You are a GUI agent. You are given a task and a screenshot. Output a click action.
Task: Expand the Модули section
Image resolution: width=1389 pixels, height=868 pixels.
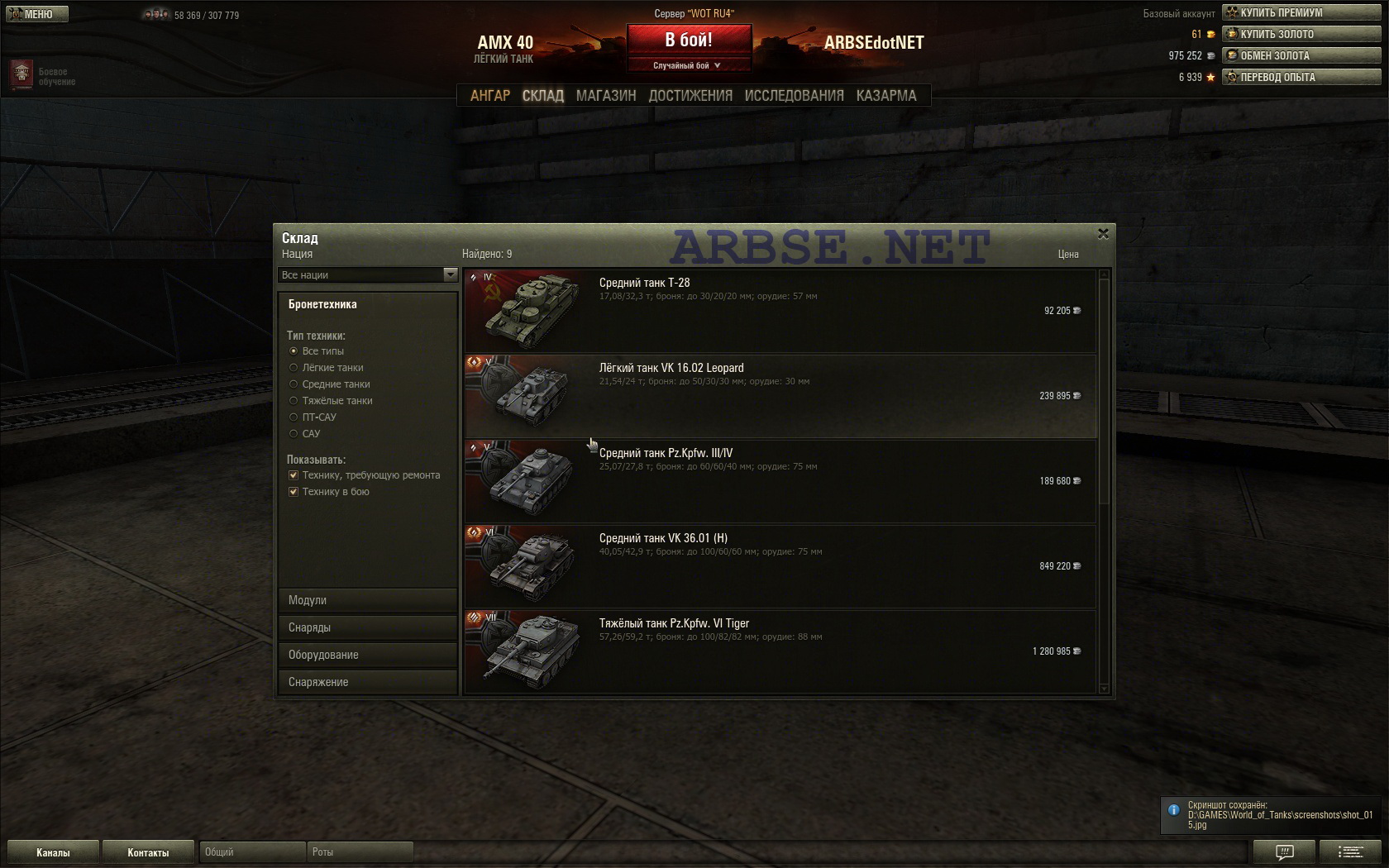click(x=368, y=600)
